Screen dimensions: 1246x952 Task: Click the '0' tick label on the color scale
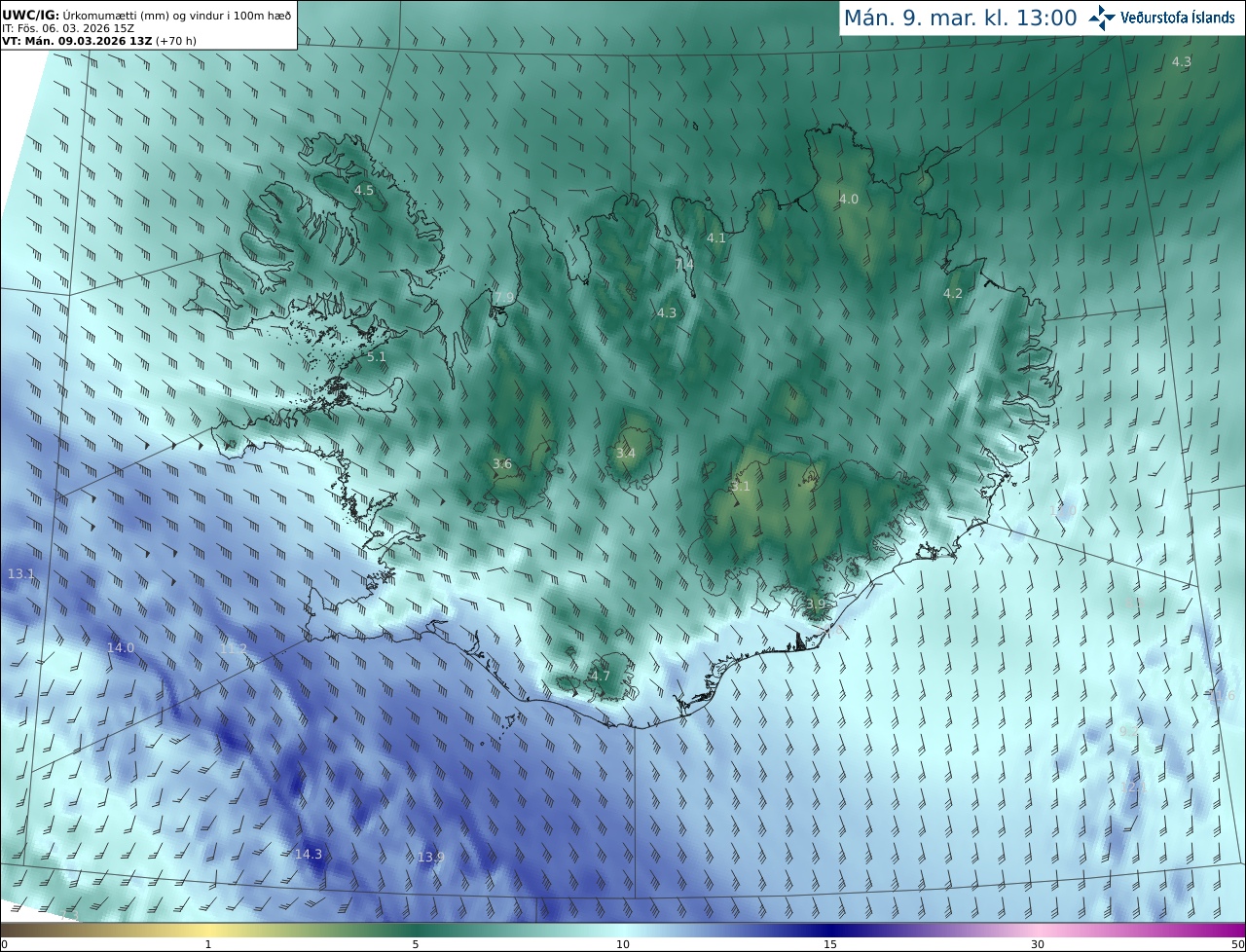4,944
